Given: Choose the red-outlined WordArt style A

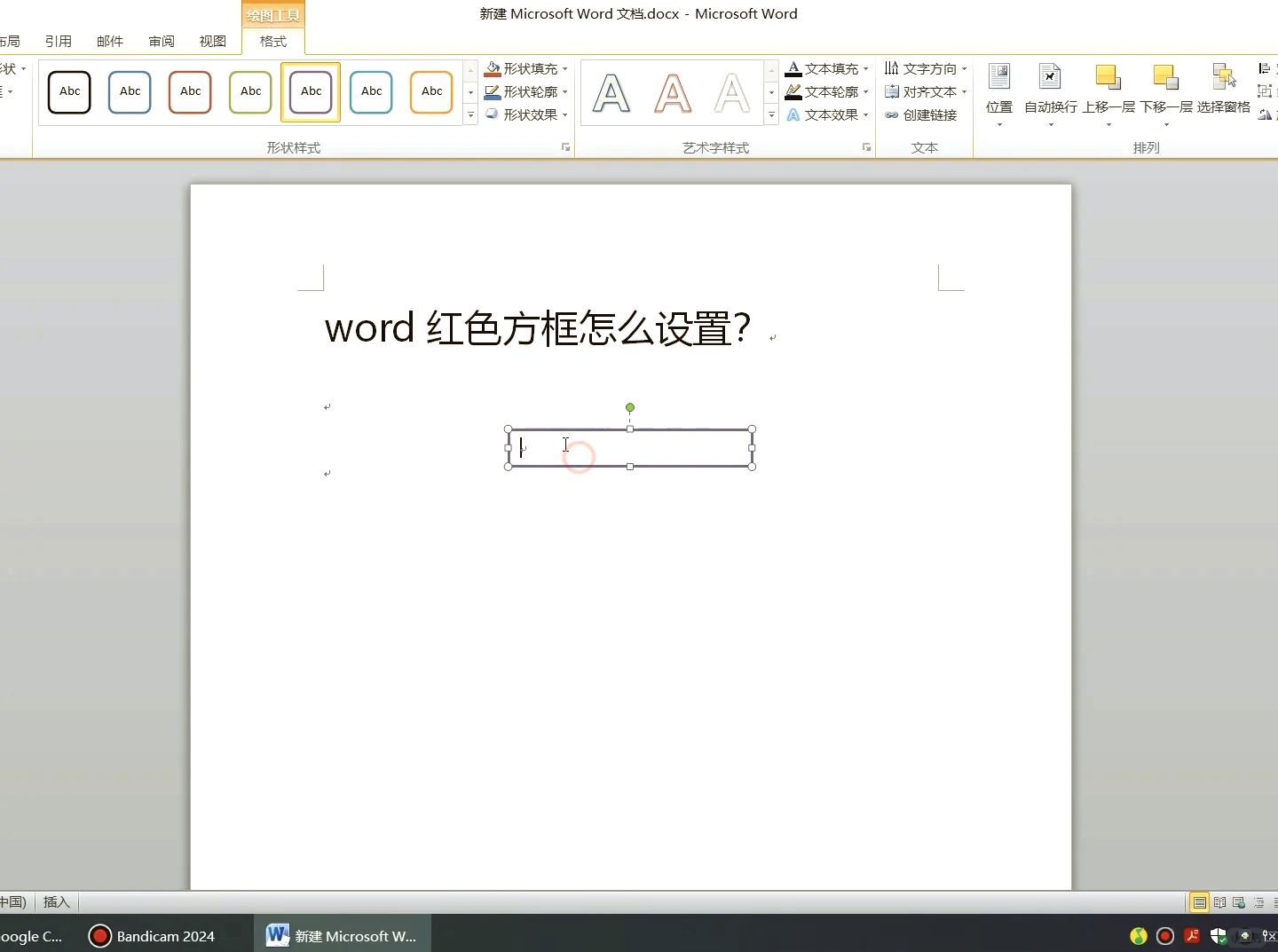Looking at the screenshot, I should 673,93.
